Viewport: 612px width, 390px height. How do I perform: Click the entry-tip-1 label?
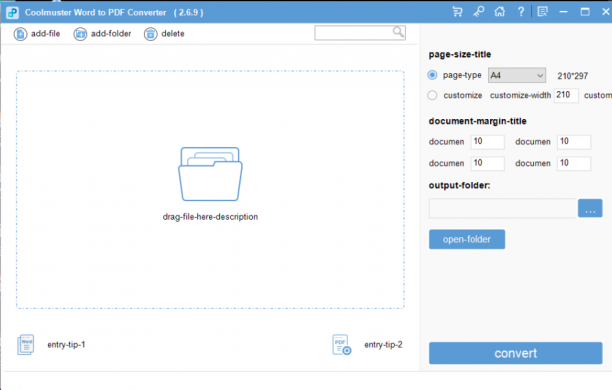point(66,345)
